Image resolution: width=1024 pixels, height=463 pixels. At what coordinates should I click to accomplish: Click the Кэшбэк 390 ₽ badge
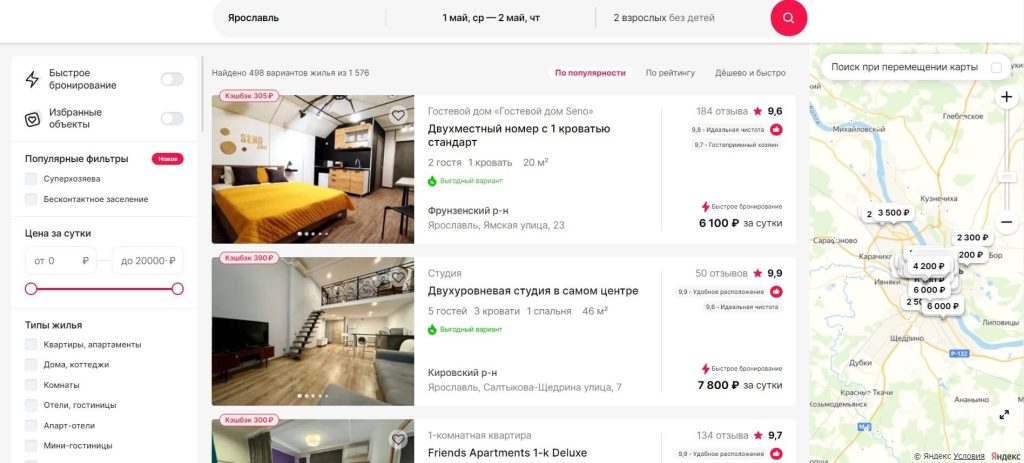click(249, 258)
